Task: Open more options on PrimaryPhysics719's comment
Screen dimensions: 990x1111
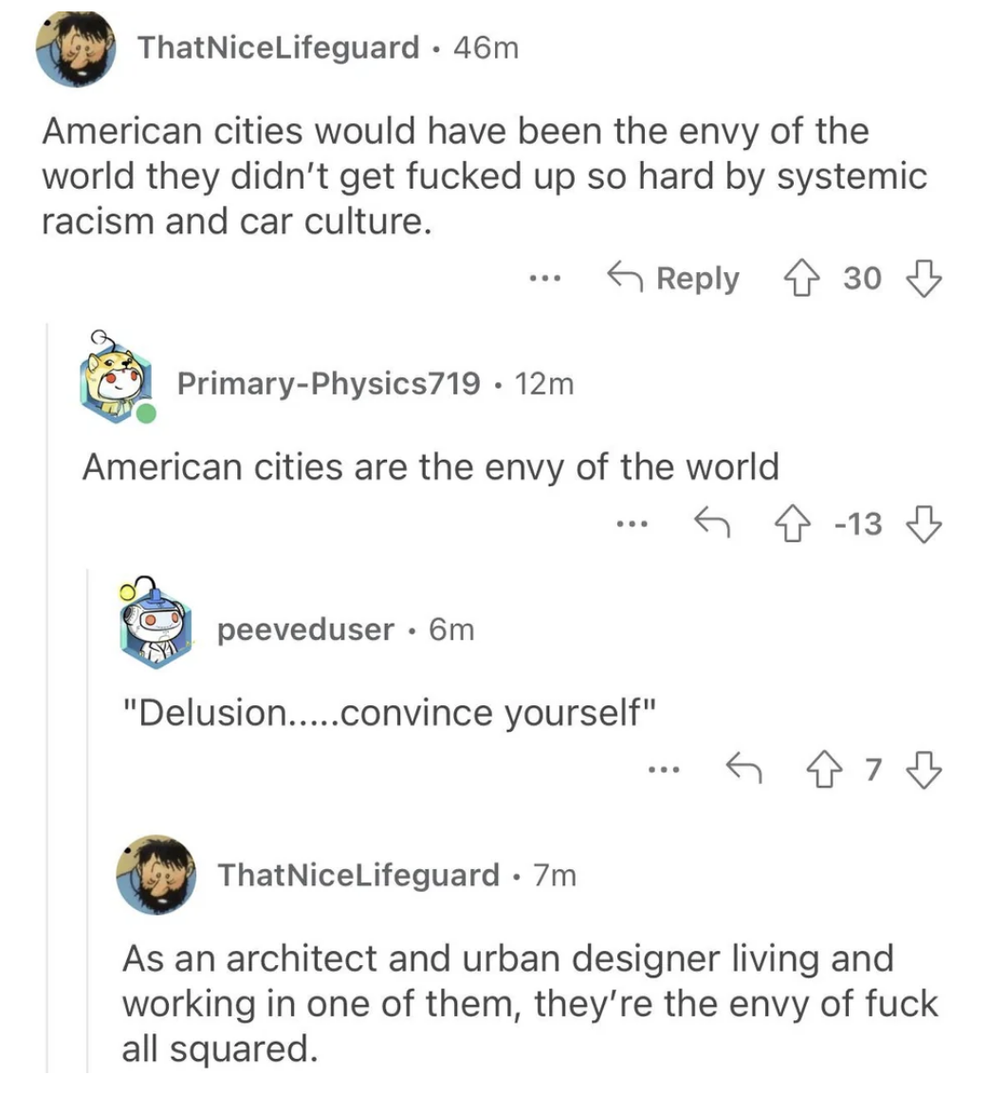Action: (x=631, y=523)
